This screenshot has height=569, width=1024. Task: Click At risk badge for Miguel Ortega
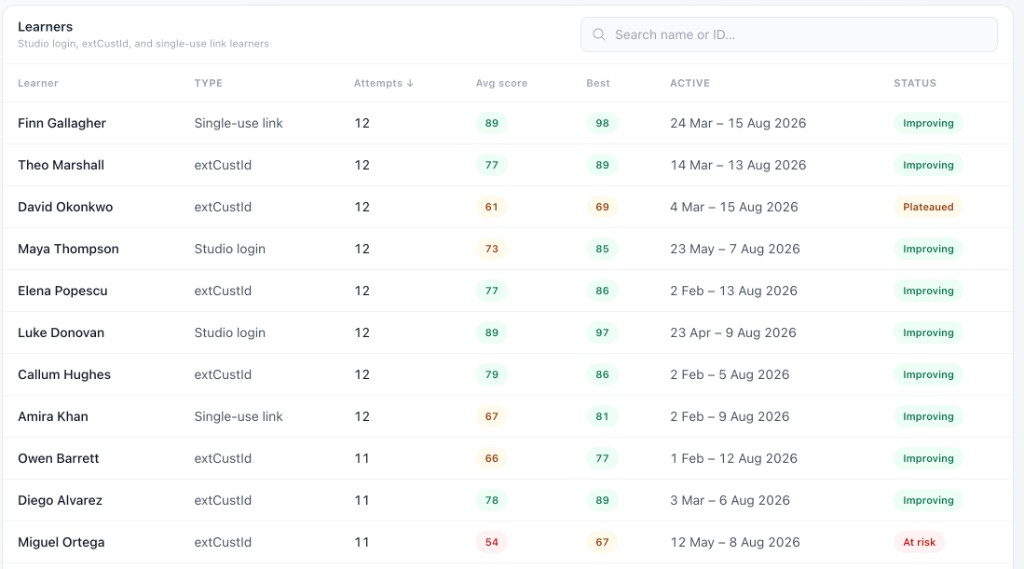[x=919, y=542]
